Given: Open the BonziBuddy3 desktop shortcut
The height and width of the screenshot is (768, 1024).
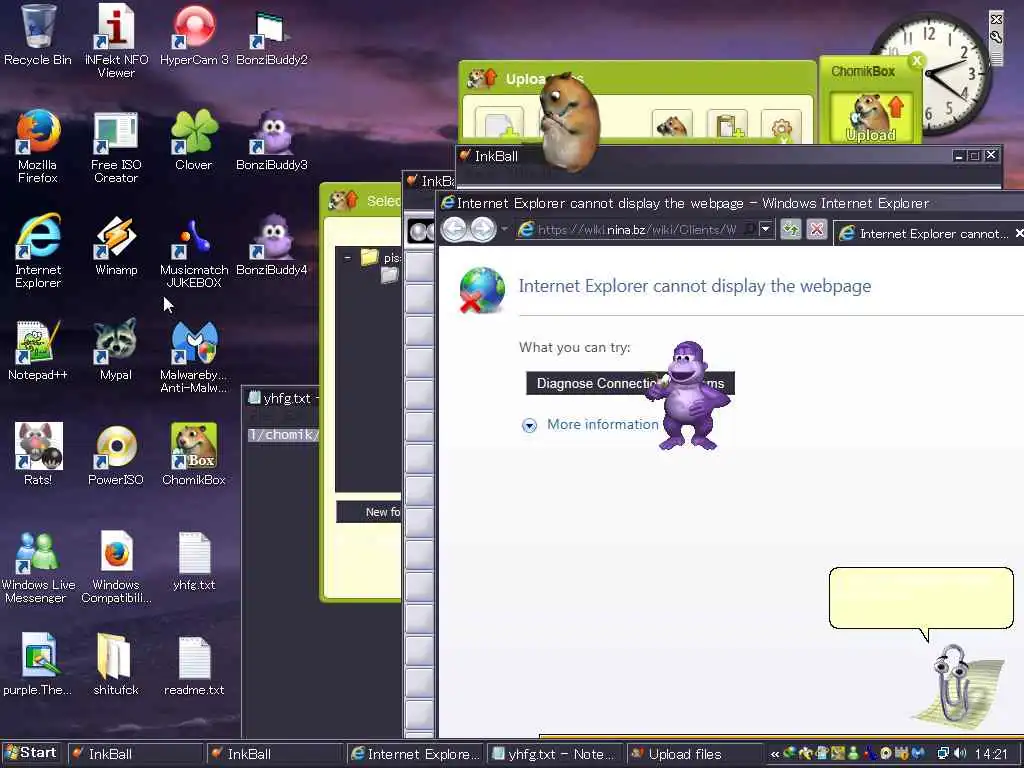Looking at the screenshot, I should [272, 140].
